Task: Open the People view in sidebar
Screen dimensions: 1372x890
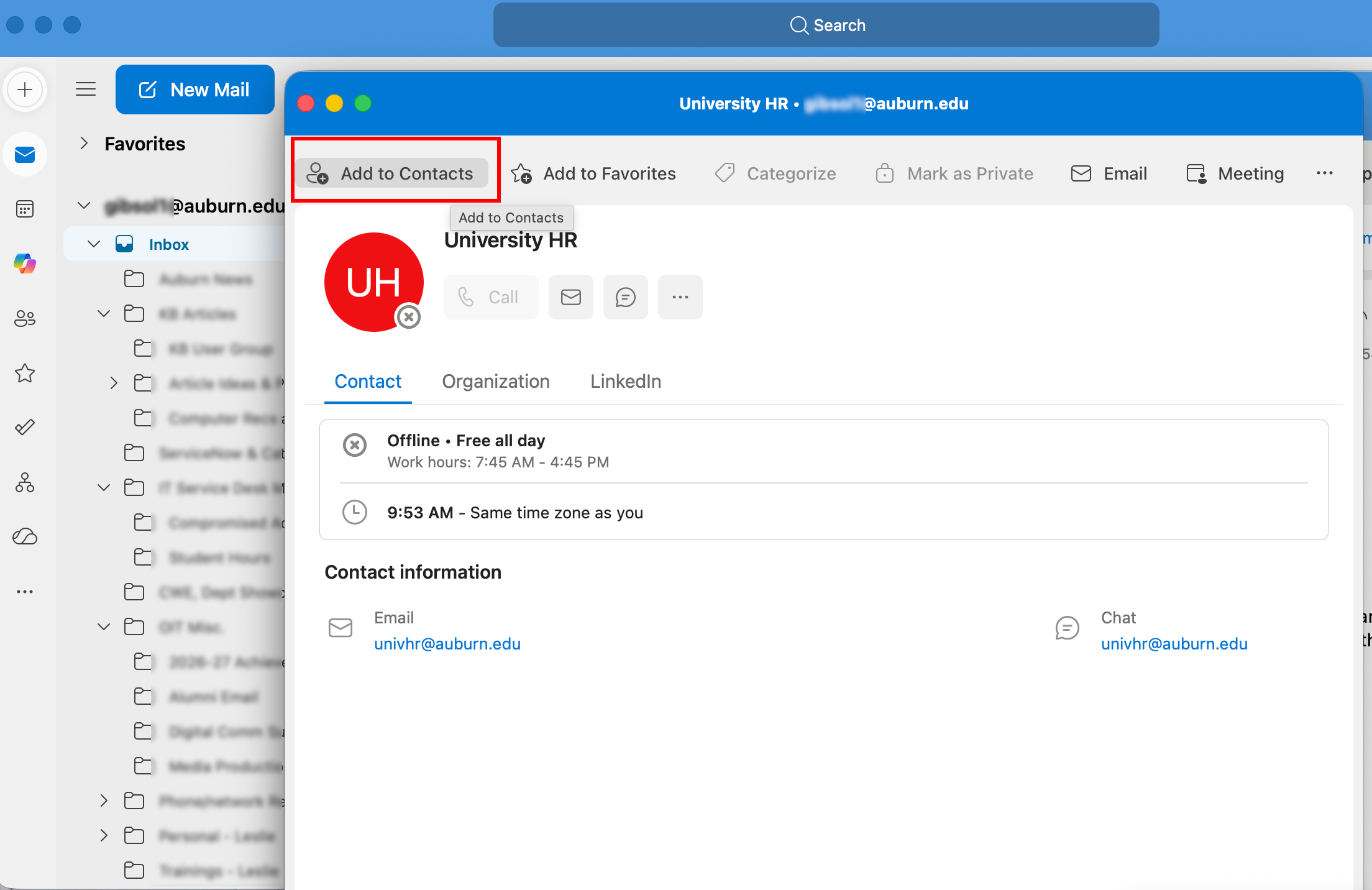Action: (x=25, y=318)
